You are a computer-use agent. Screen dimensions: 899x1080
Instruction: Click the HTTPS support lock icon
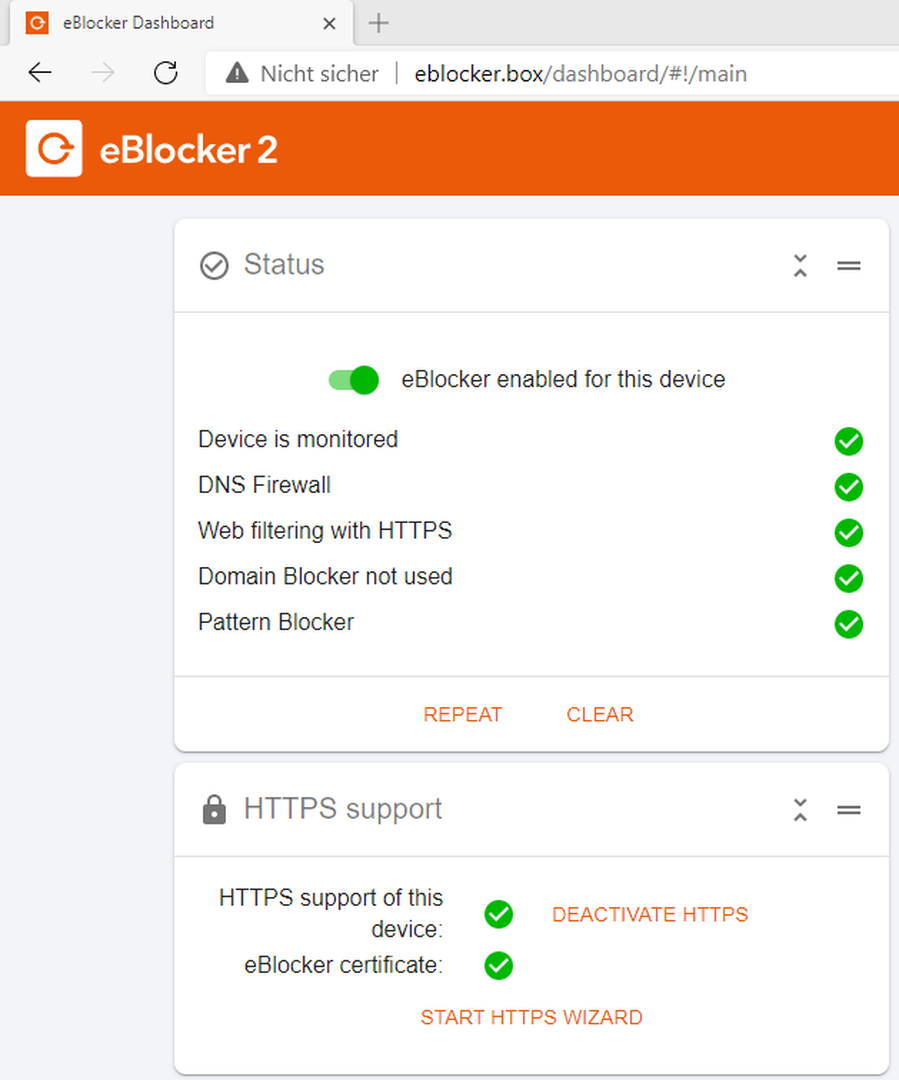click(x=214, y=809)
